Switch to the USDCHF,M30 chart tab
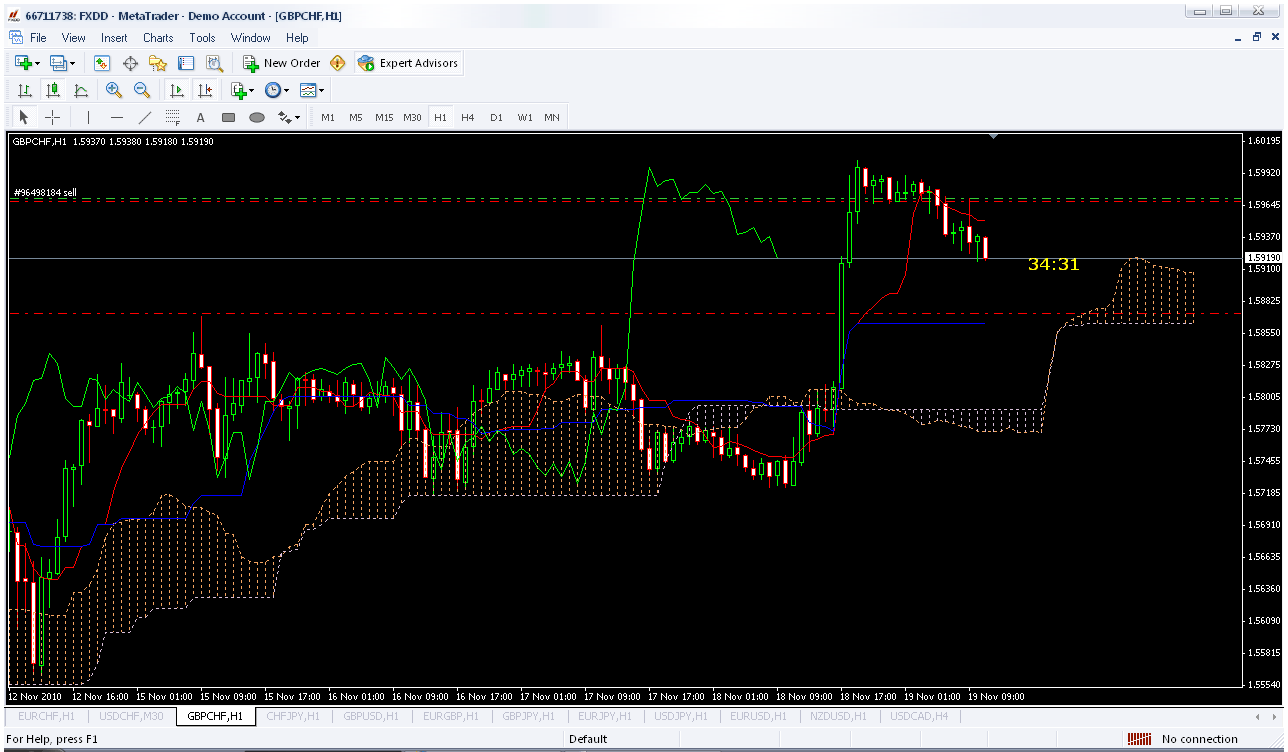 133,716
